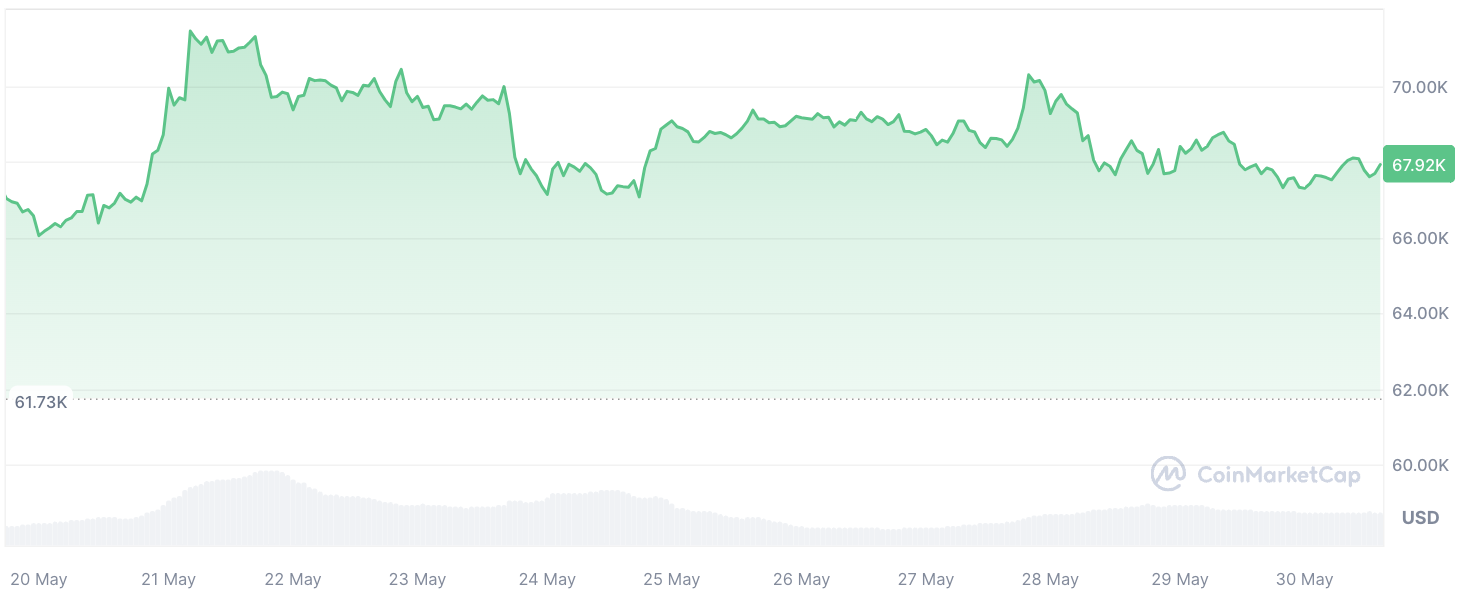Click the 66.00K price axis label

(1420, 239)
